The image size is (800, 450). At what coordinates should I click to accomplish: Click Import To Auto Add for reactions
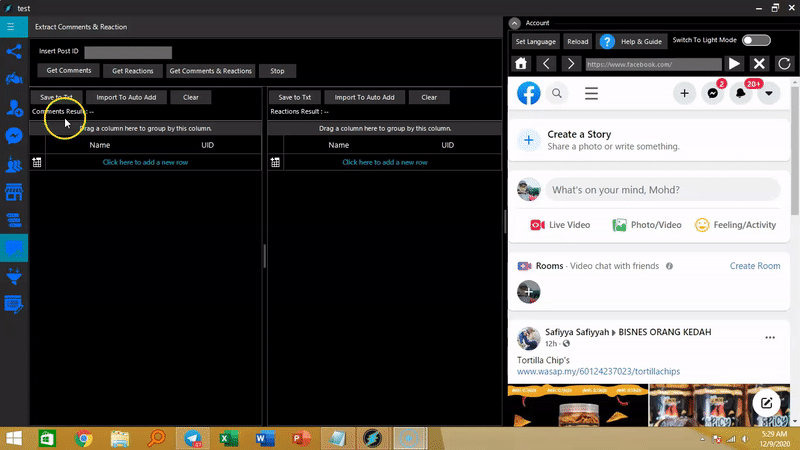coord(364,97)
